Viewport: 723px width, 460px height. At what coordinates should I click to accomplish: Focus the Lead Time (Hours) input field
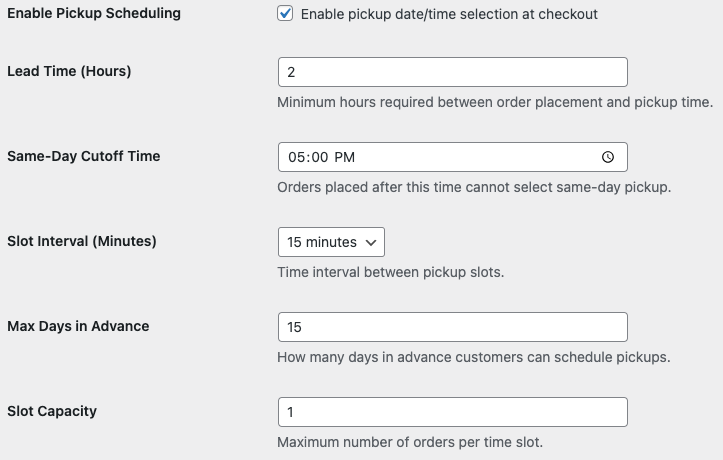[x=452, y=72]
